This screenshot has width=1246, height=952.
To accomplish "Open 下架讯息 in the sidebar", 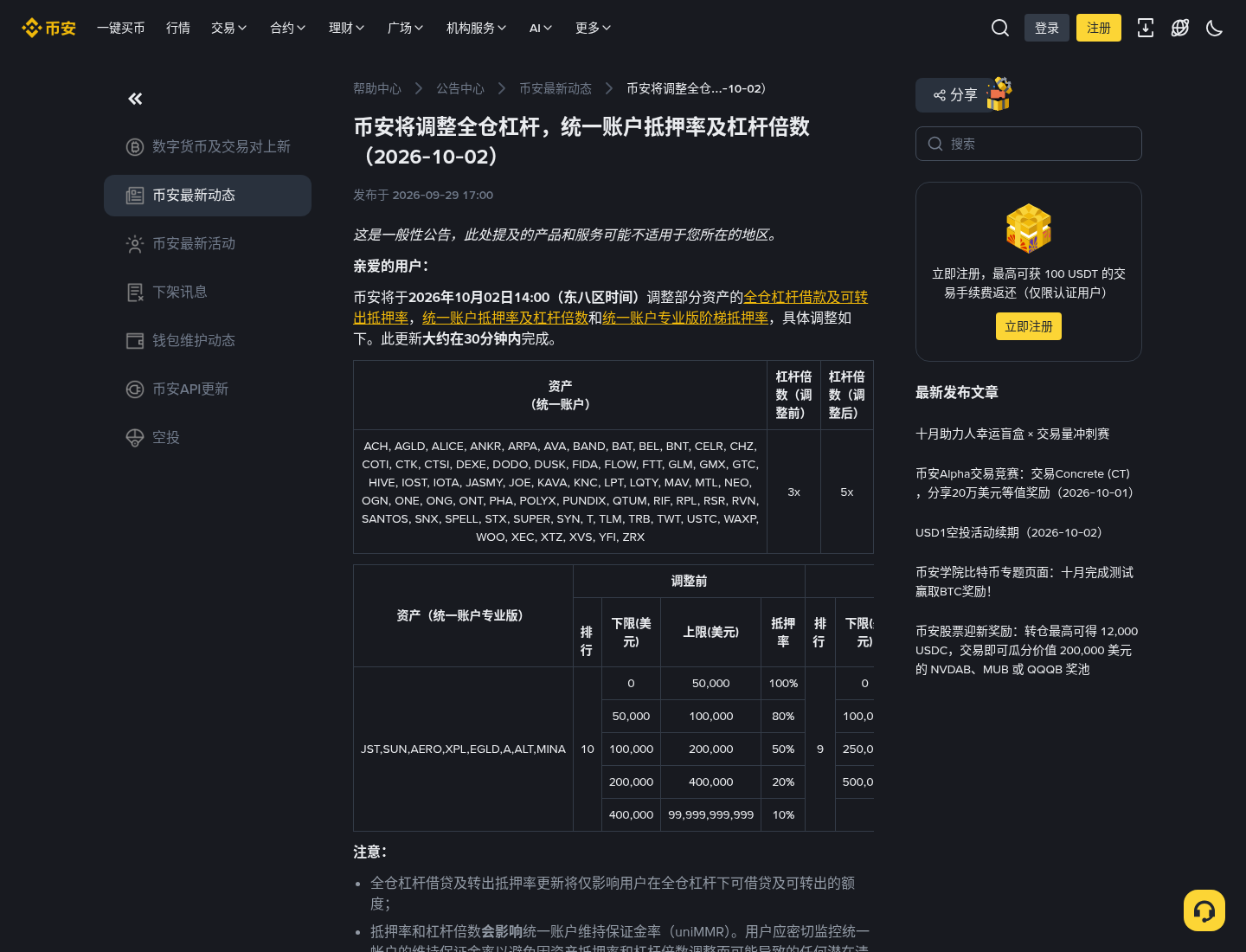I will 208,293.
